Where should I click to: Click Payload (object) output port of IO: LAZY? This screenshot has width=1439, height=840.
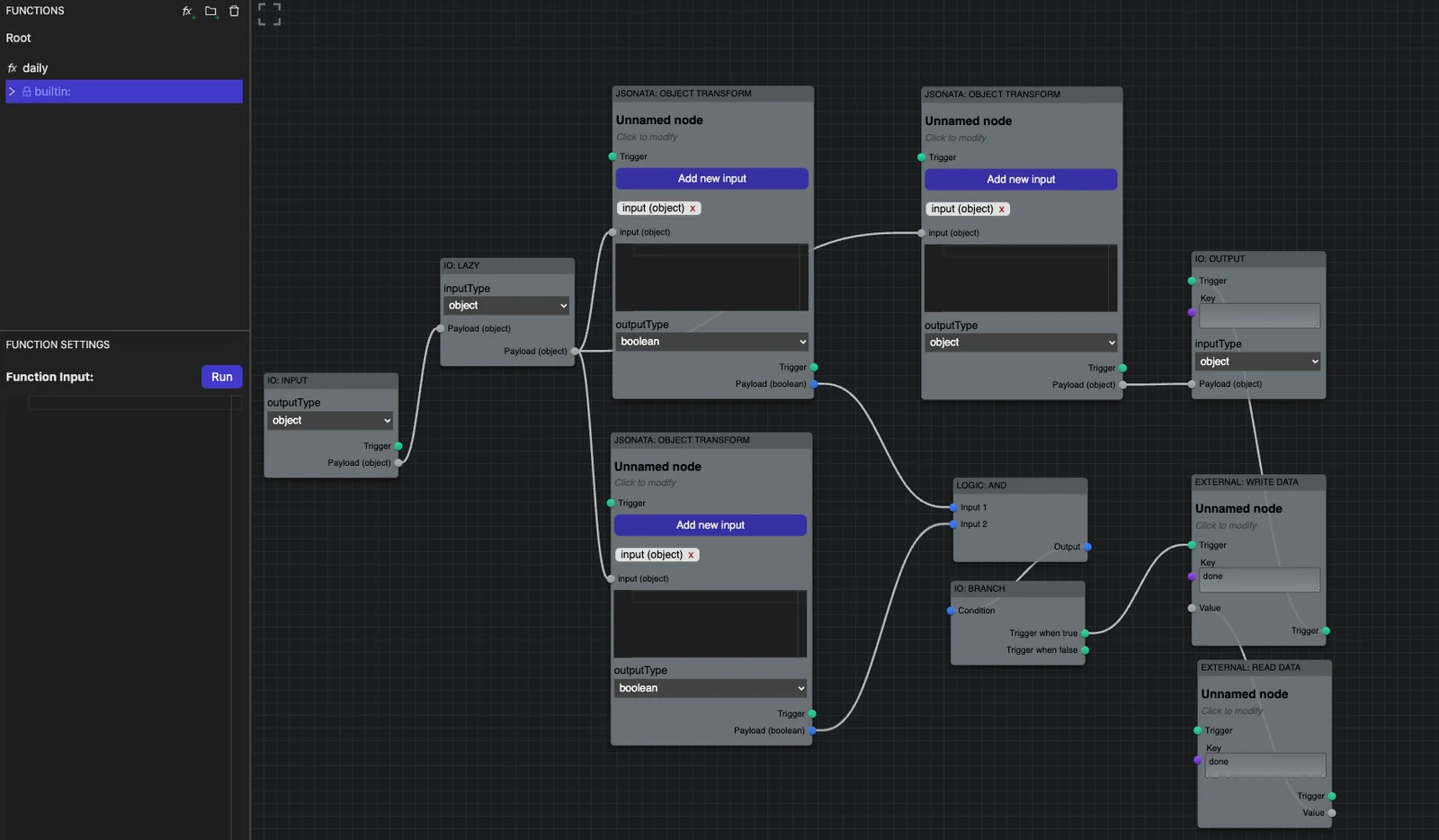575,352
